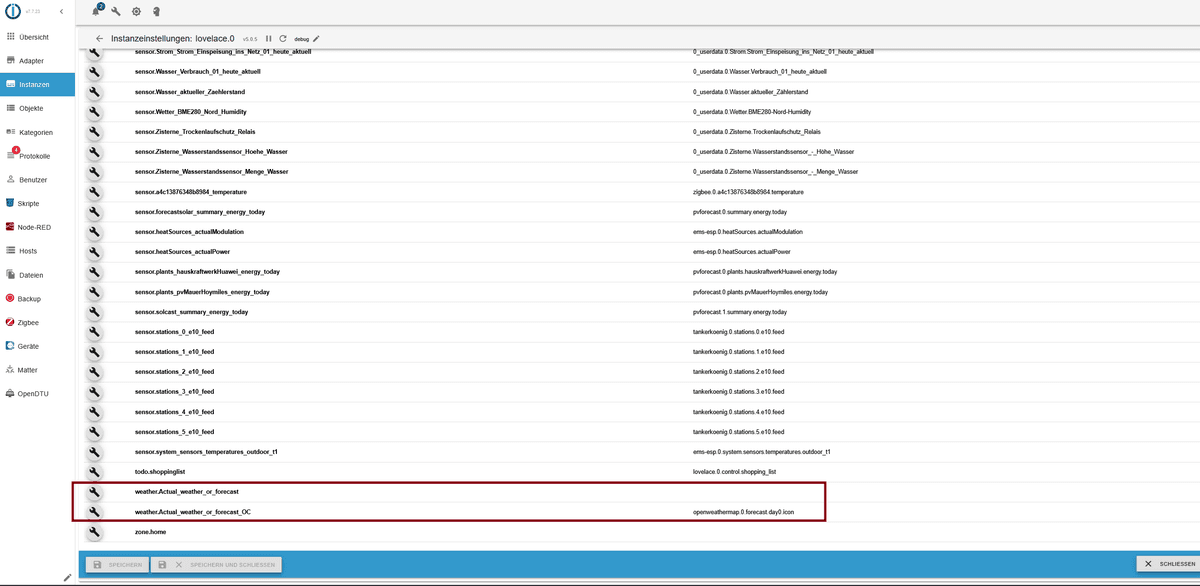This screenshot has width=1200, height=586.
Task: Open Matter in sidebar
Action: (37, 370)
